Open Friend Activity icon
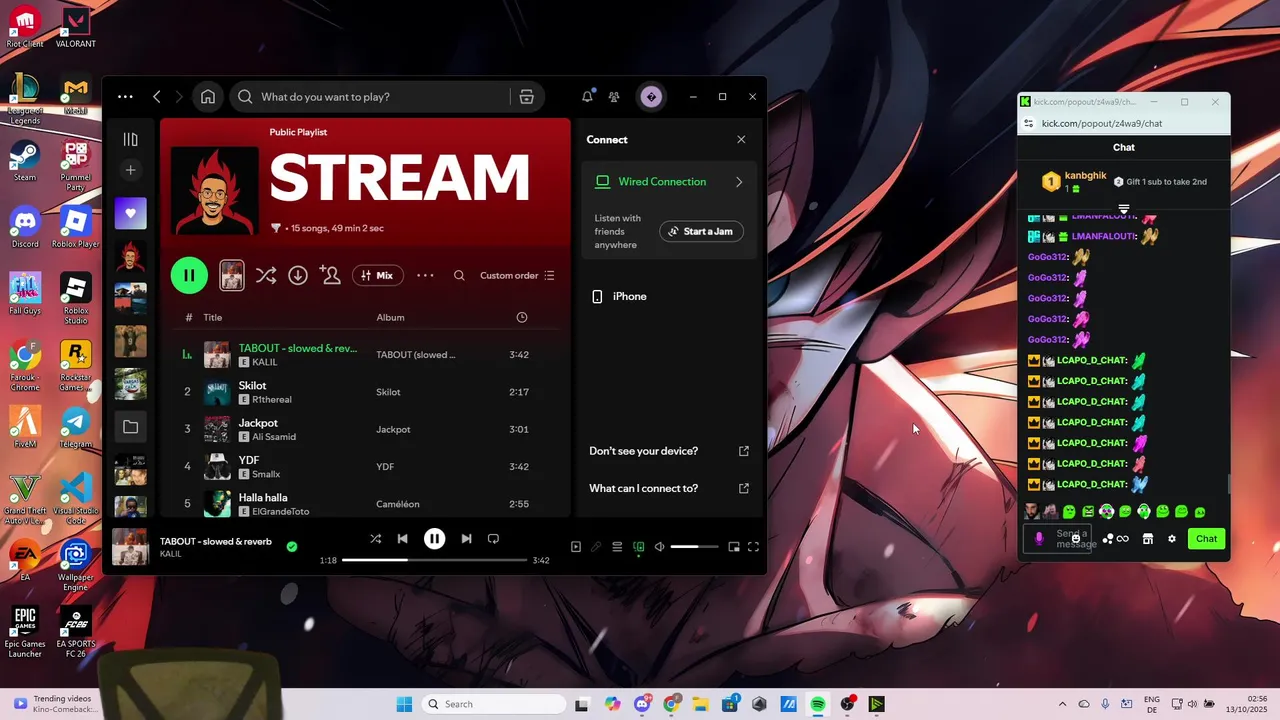Screen dimensions: 1280x720 [614, 97]
